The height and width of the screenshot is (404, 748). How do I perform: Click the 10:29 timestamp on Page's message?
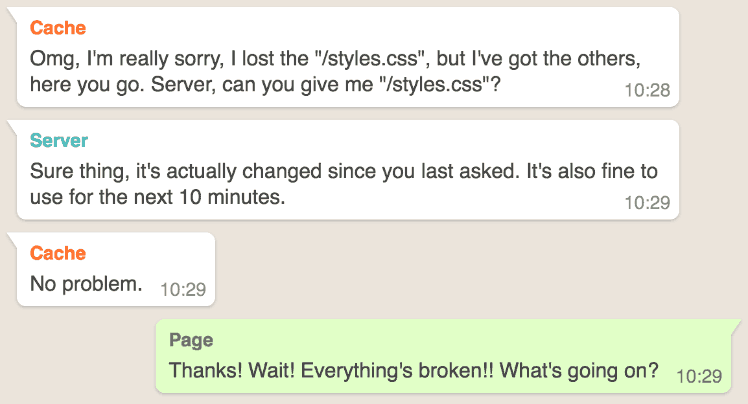click(x=699, y=376)
